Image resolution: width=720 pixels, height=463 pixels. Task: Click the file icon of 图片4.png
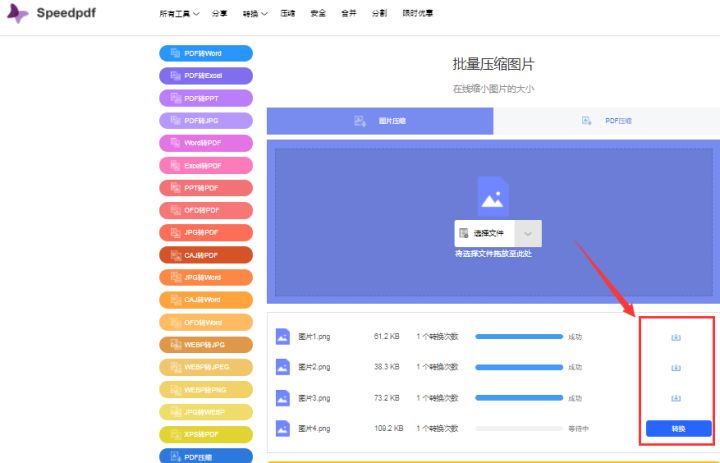pos(282,429)
